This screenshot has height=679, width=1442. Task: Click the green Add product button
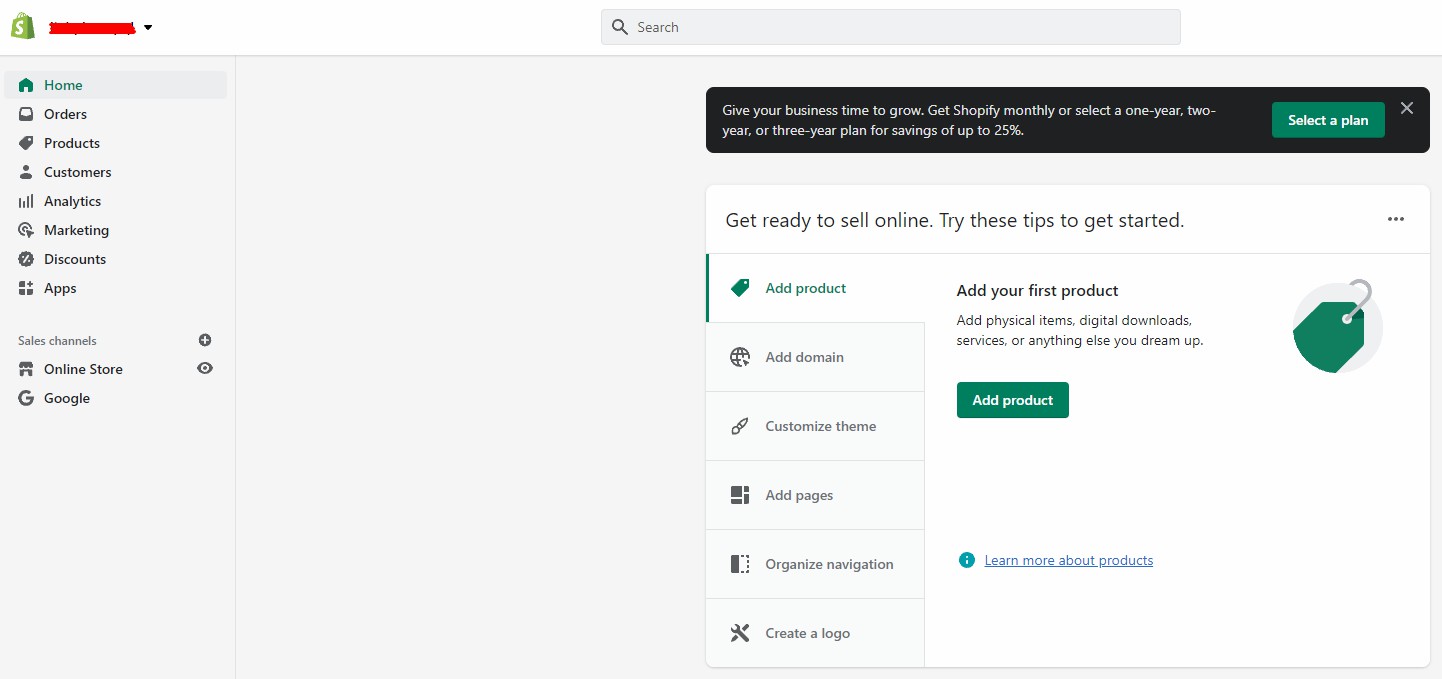tap(1012, 400)
